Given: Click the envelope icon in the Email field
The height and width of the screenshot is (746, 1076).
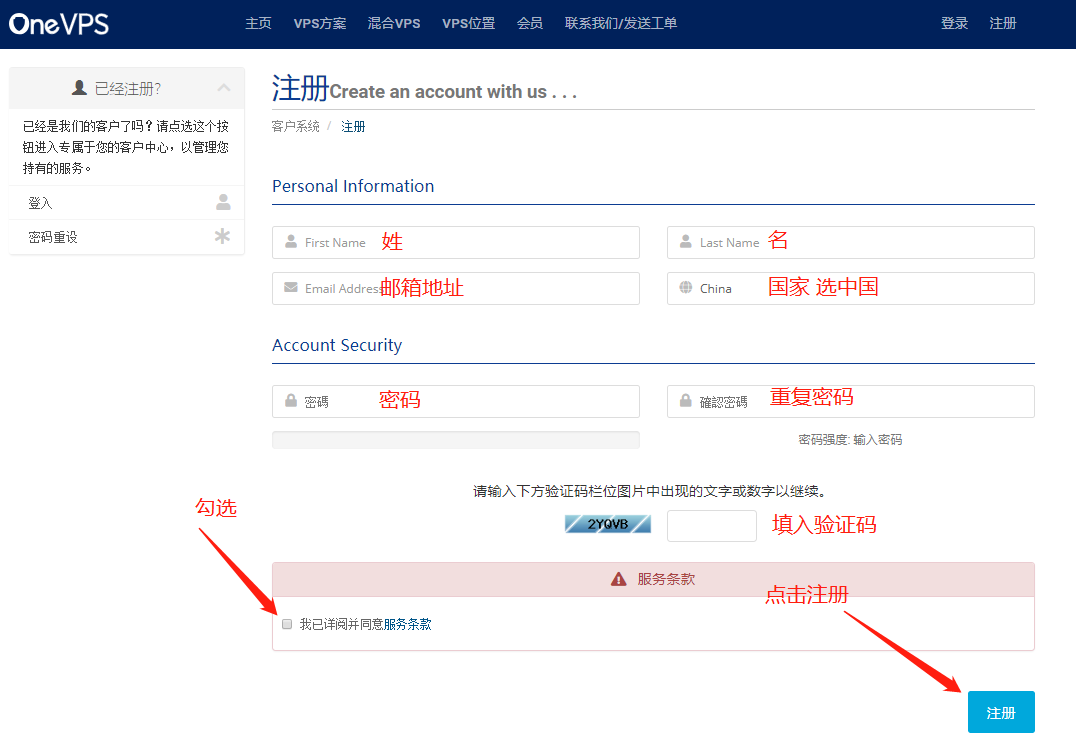Looking at the screenshot, I should pos(288,288).
